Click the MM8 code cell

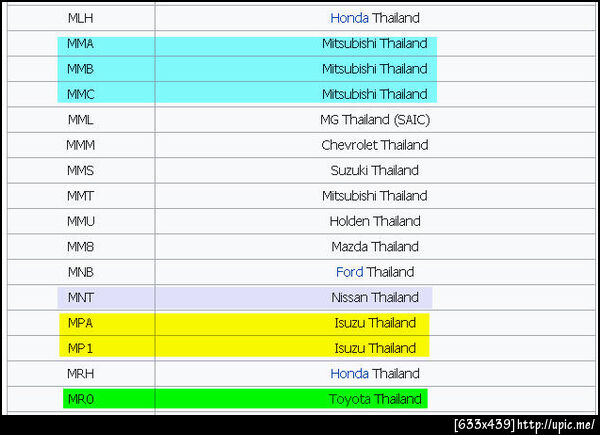coord(80,246)
